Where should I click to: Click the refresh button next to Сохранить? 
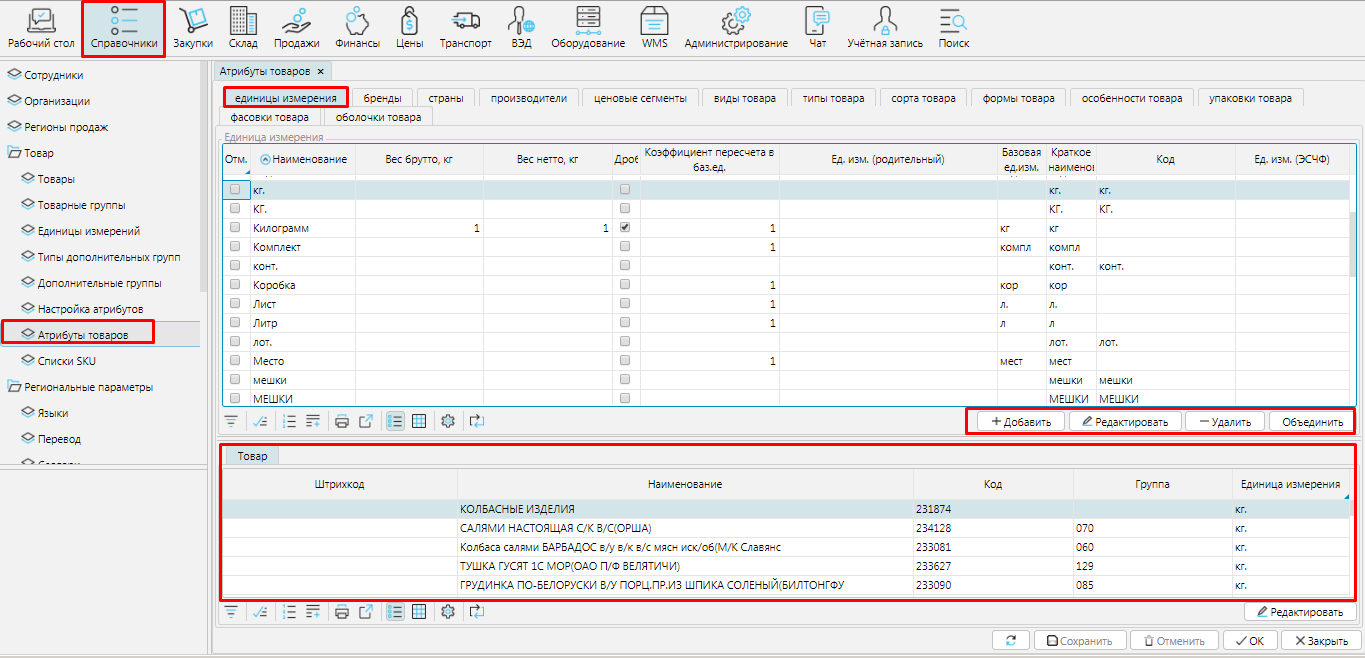[x=1010, y=641]
